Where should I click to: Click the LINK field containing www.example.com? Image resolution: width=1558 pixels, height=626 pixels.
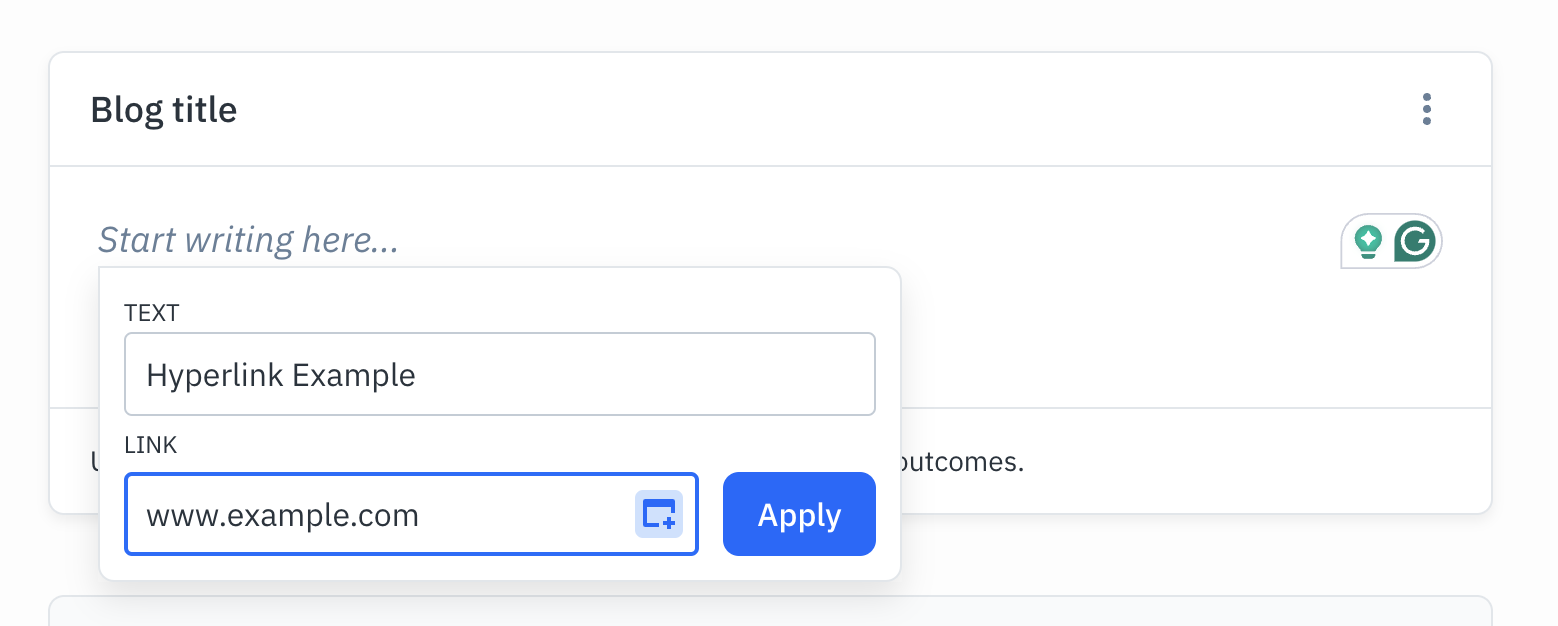click(350, 514)
